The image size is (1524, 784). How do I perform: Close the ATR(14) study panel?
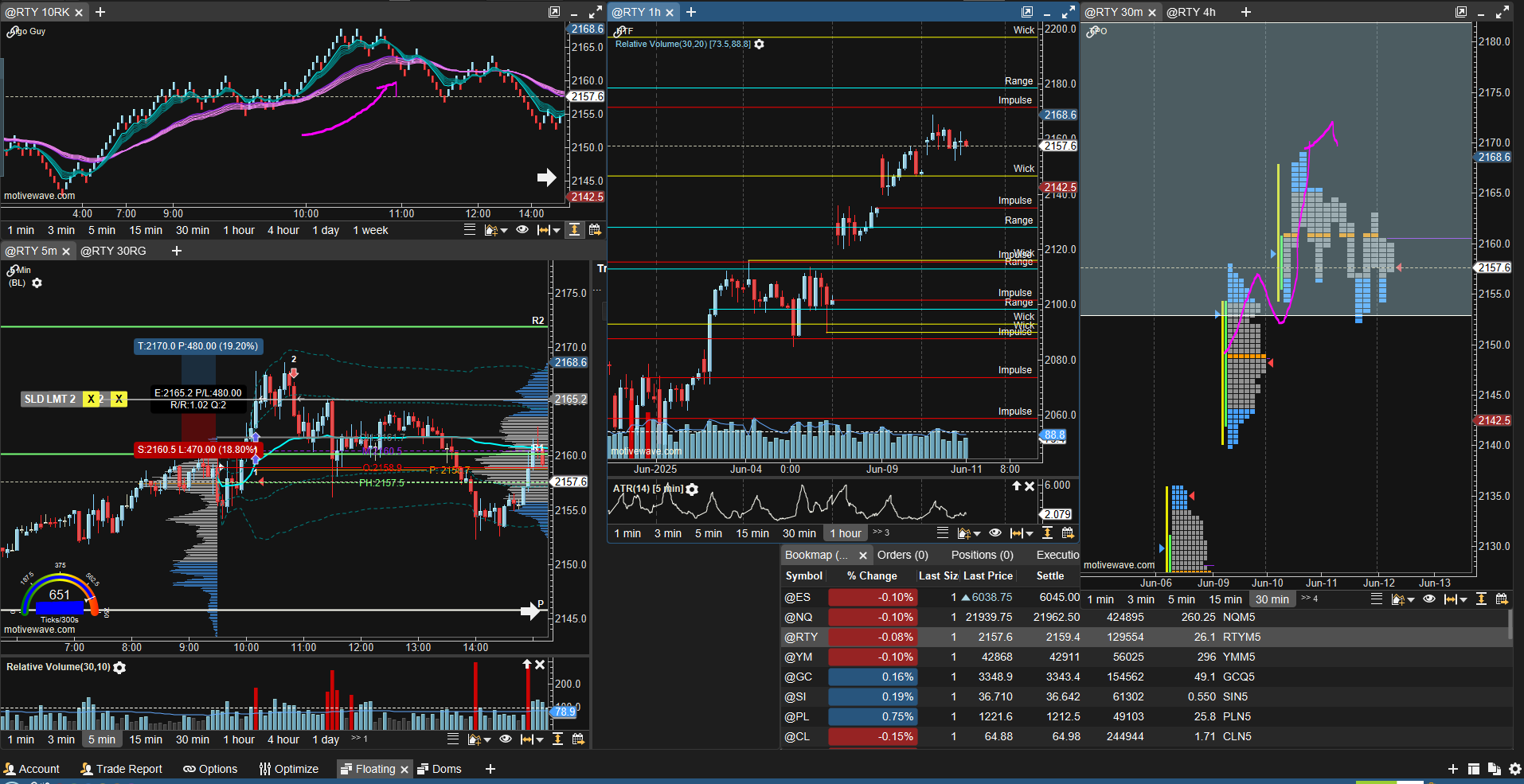(1030, 486)
